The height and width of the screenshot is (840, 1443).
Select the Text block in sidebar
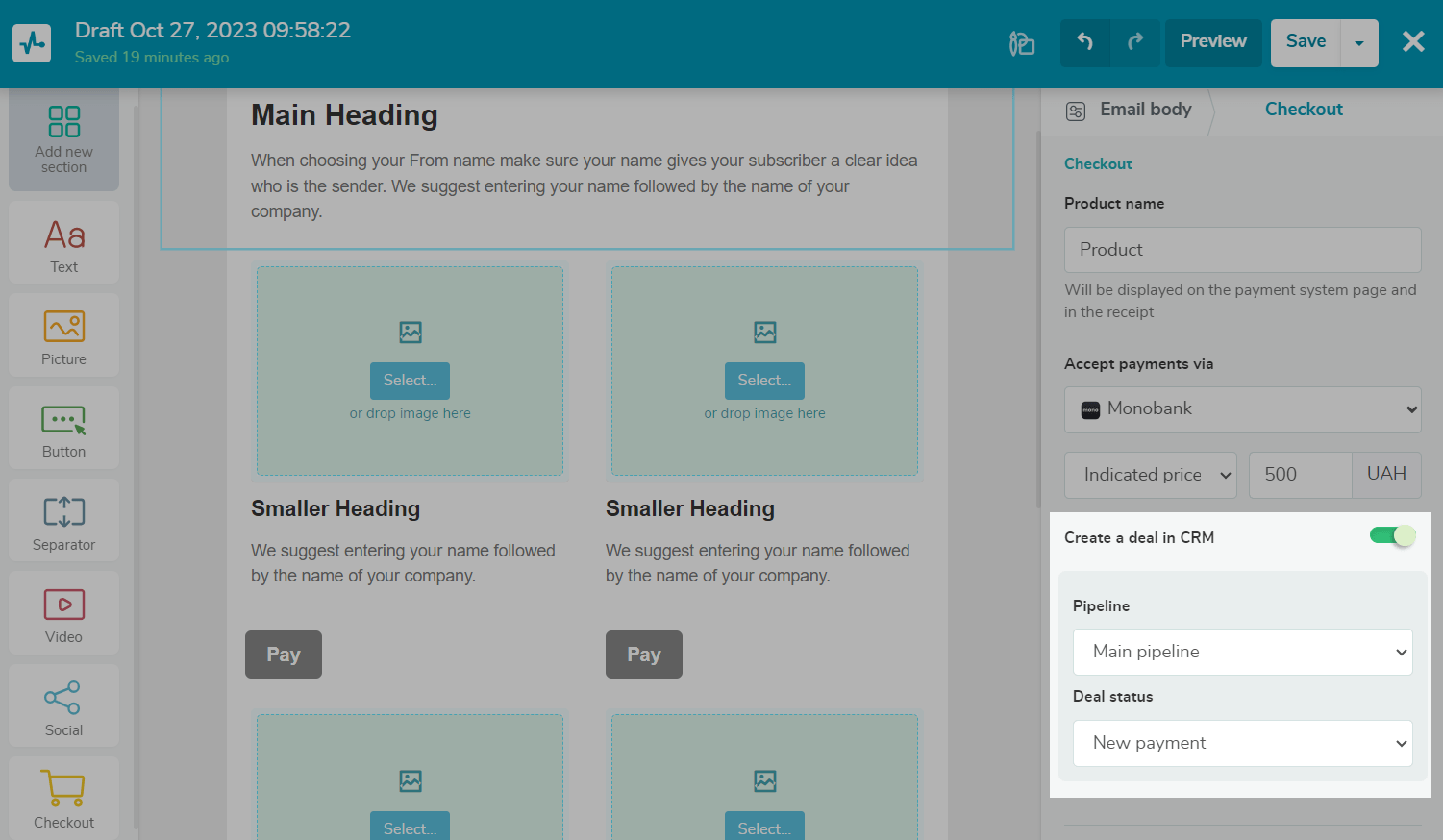(63, 235)
